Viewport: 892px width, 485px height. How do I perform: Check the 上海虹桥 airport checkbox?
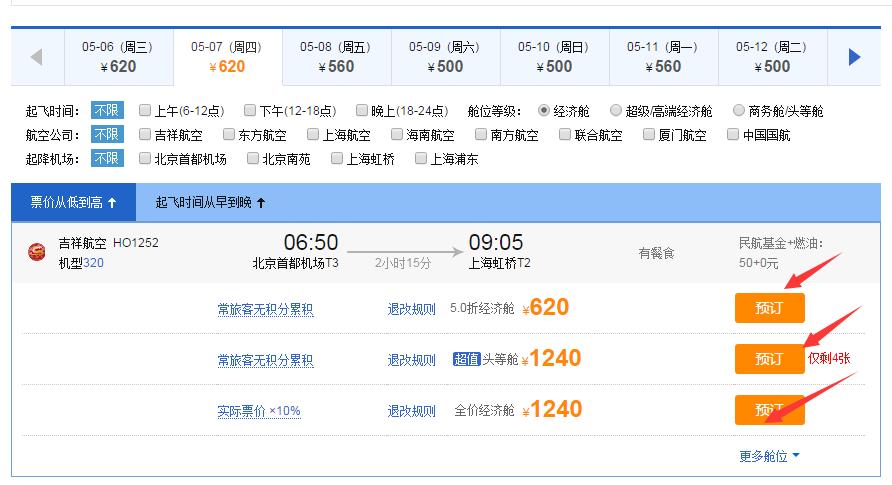(338, 159)
